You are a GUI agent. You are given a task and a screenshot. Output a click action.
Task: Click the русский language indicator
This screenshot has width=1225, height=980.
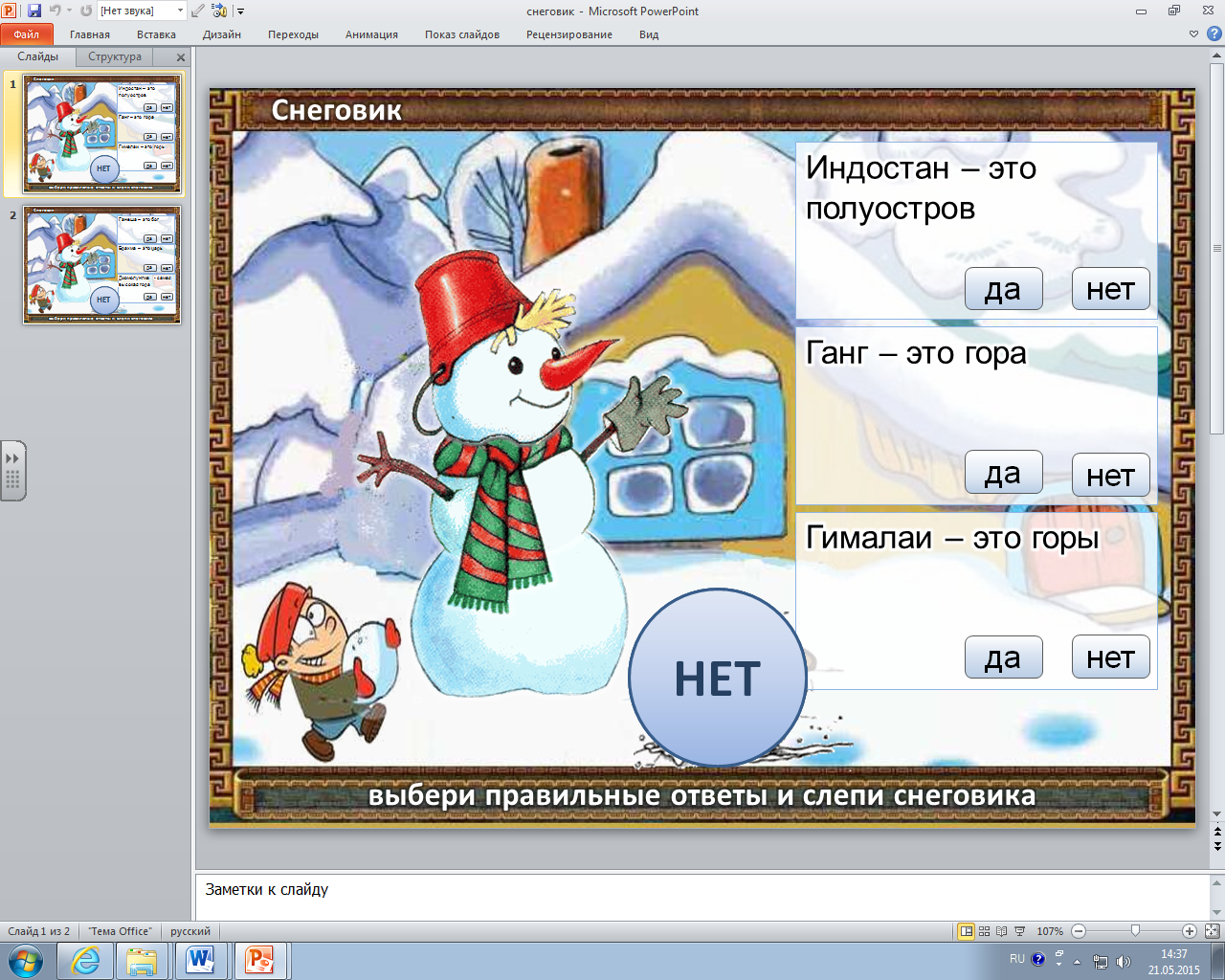pos(190,931)
